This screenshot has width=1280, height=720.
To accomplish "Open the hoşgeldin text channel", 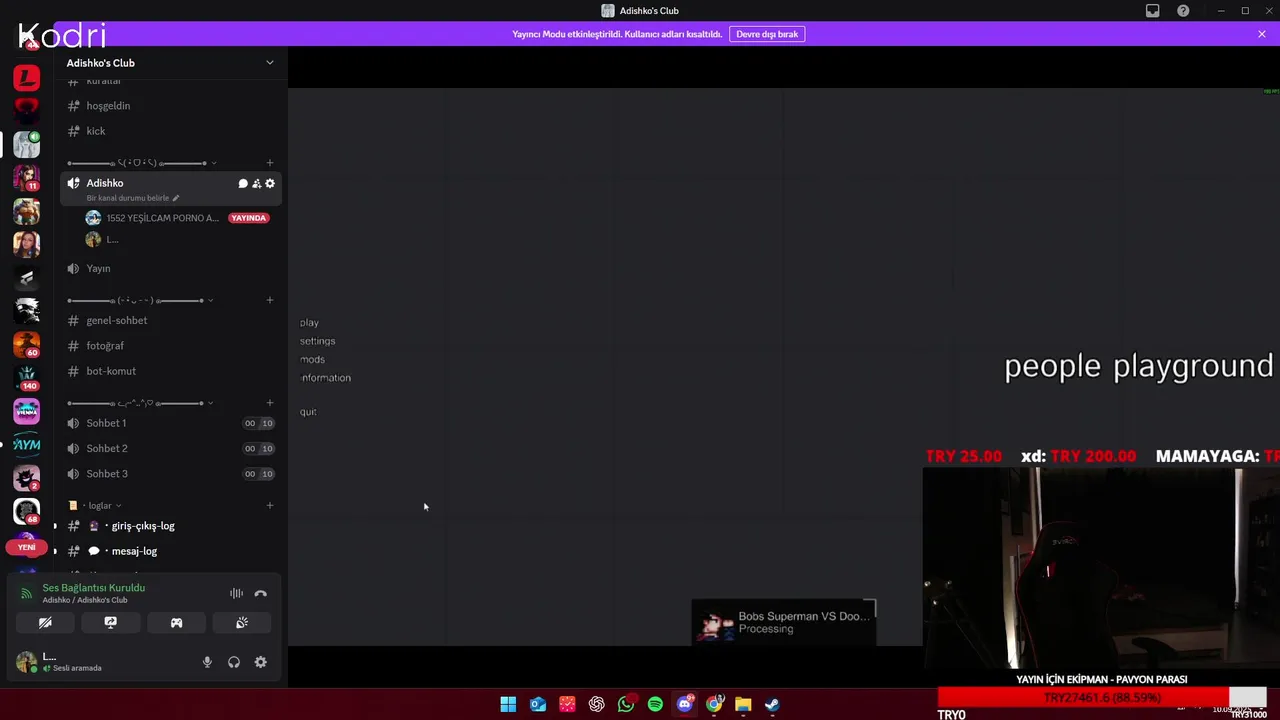I will (170, 106).
